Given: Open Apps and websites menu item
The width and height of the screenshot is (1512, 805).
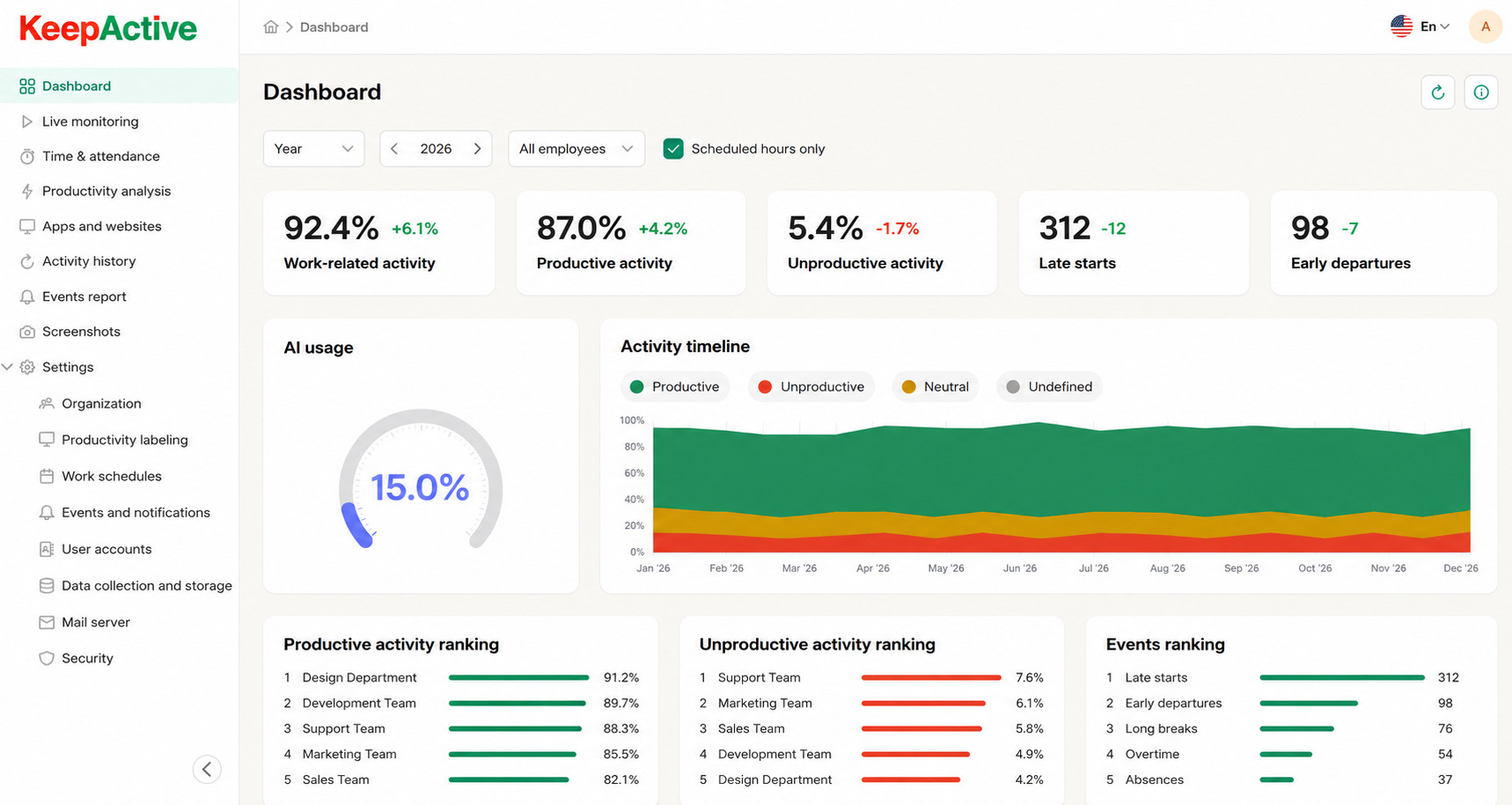Looking at the screenshot, I should 119,226.
